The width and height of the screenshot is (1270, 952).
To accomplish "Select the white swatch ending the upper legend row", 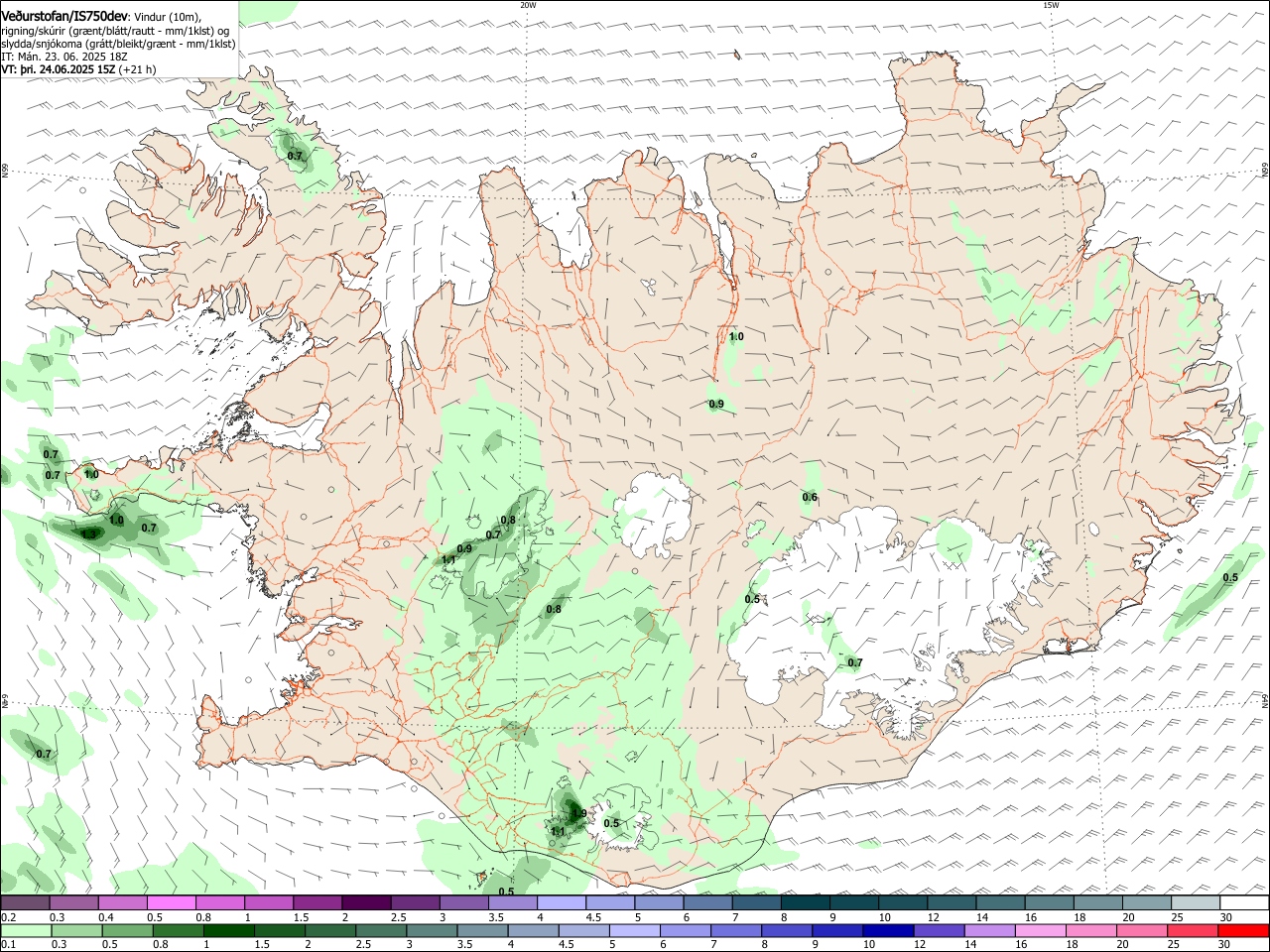I will pos(1244,903).
